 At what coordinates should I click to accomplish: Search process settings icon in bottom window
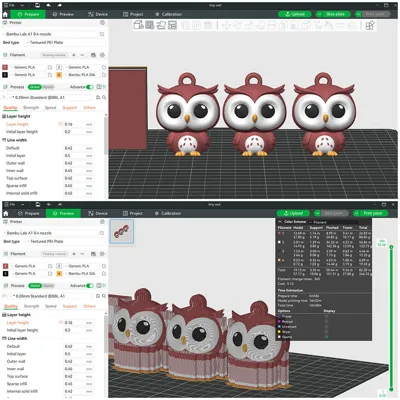[104, 296]
